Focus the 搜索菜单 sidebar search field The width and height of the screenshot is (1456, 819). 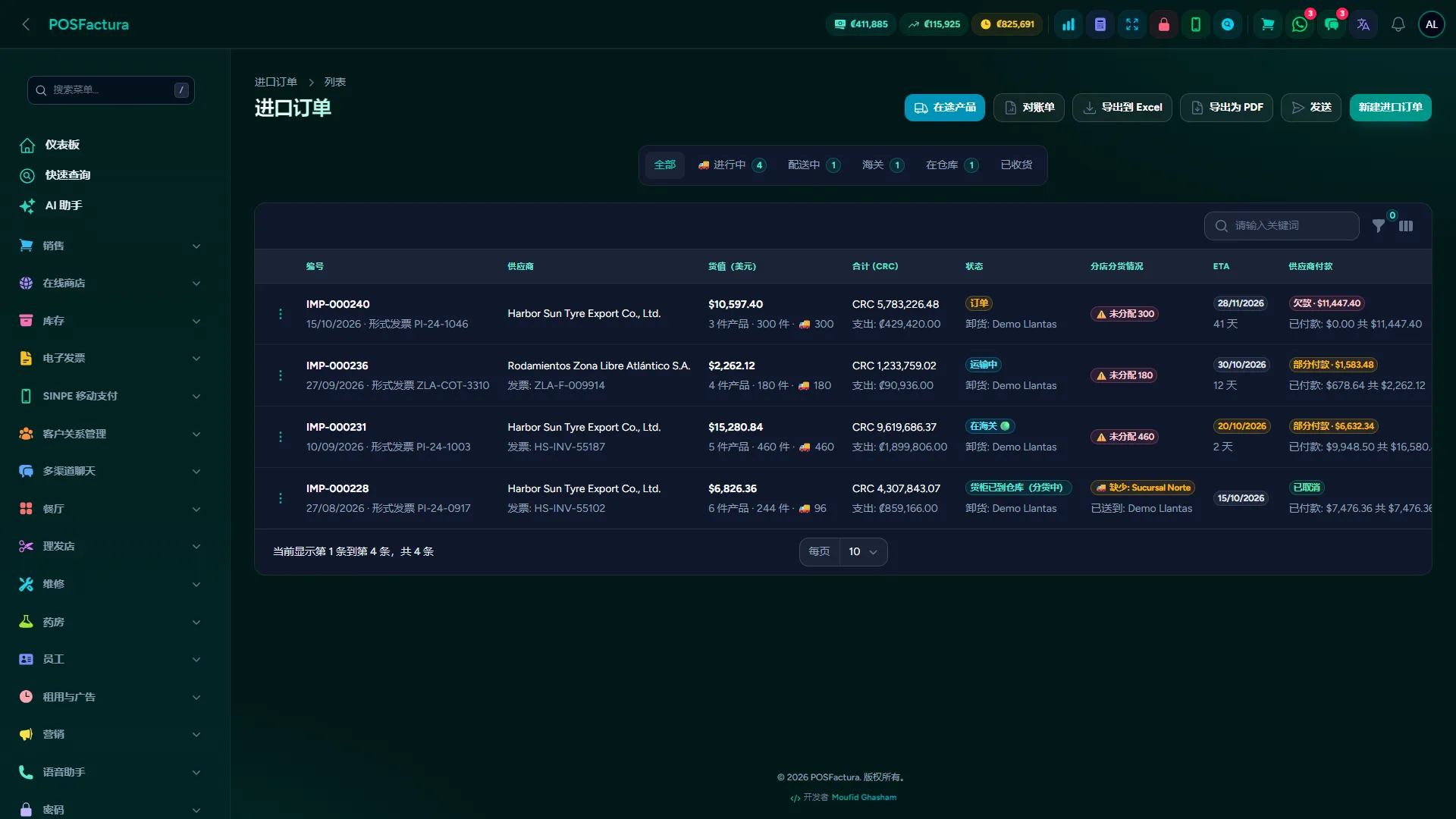point(111,90)
